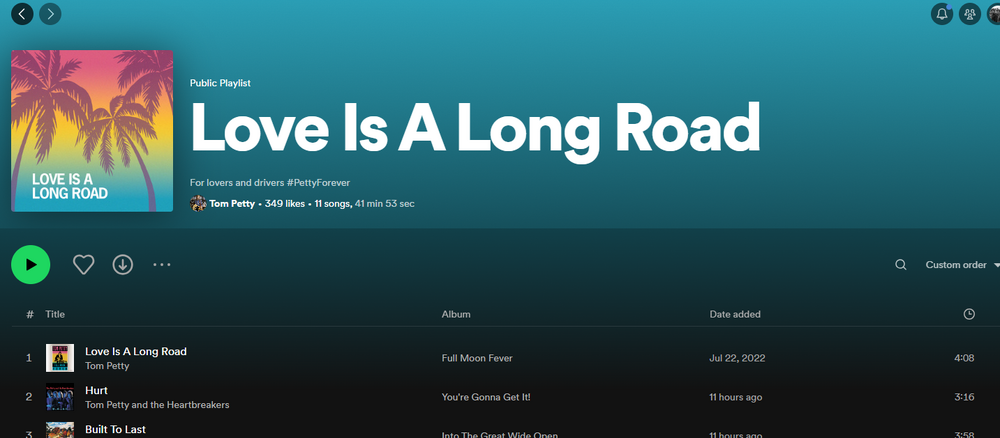Screen dimensions: 1000x438
Task: Open more options three-dot menu
Action: click(162, 265)
